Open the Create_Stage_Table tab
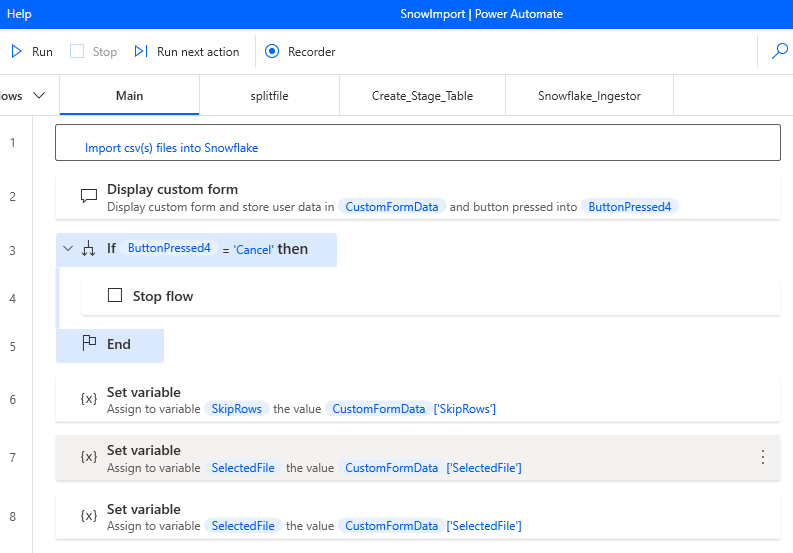The height and width of the screenshot is (553, 793). coord(422,96)
